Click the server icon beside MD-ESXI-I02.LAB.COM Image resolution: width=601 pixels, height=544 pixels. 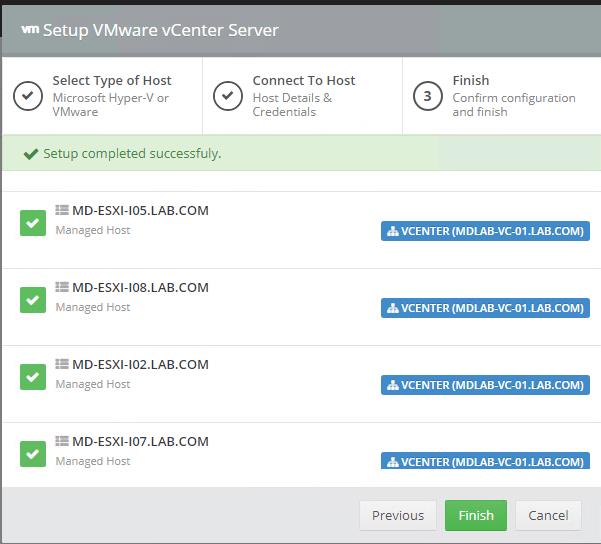(x=62, y=364)
